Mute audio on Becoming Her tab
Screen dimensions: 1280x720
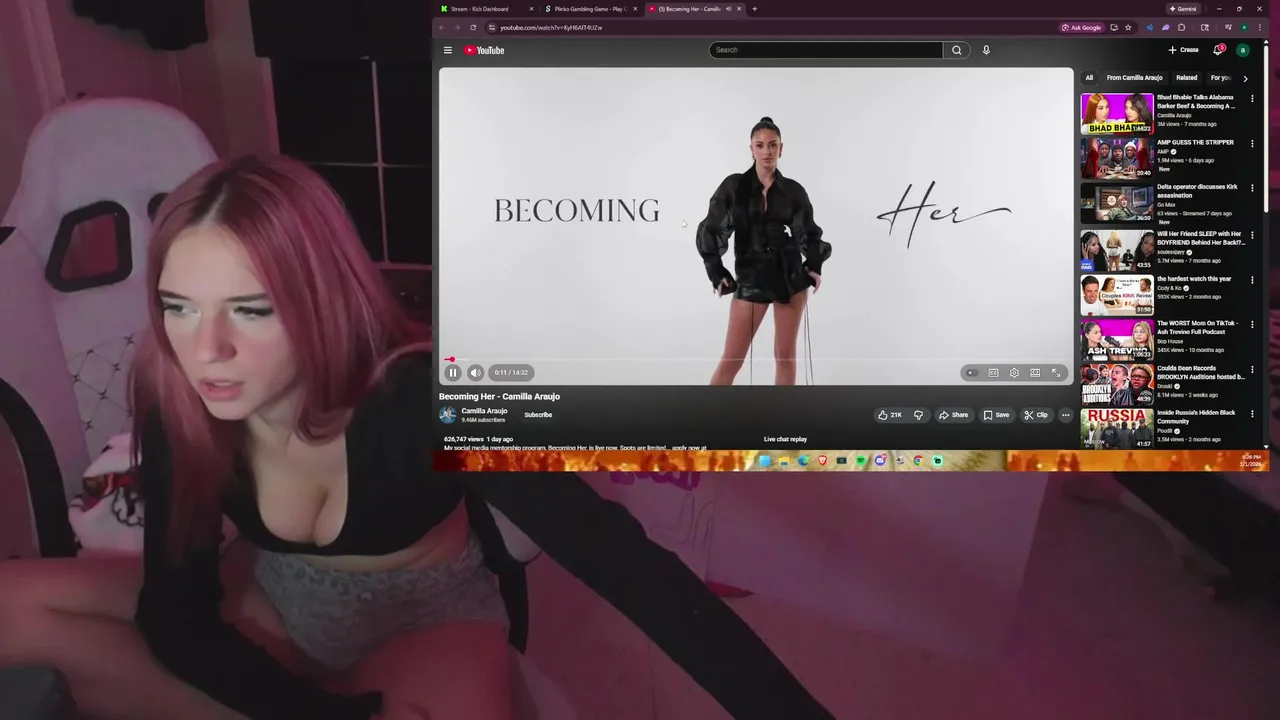[x=728, y=9]
